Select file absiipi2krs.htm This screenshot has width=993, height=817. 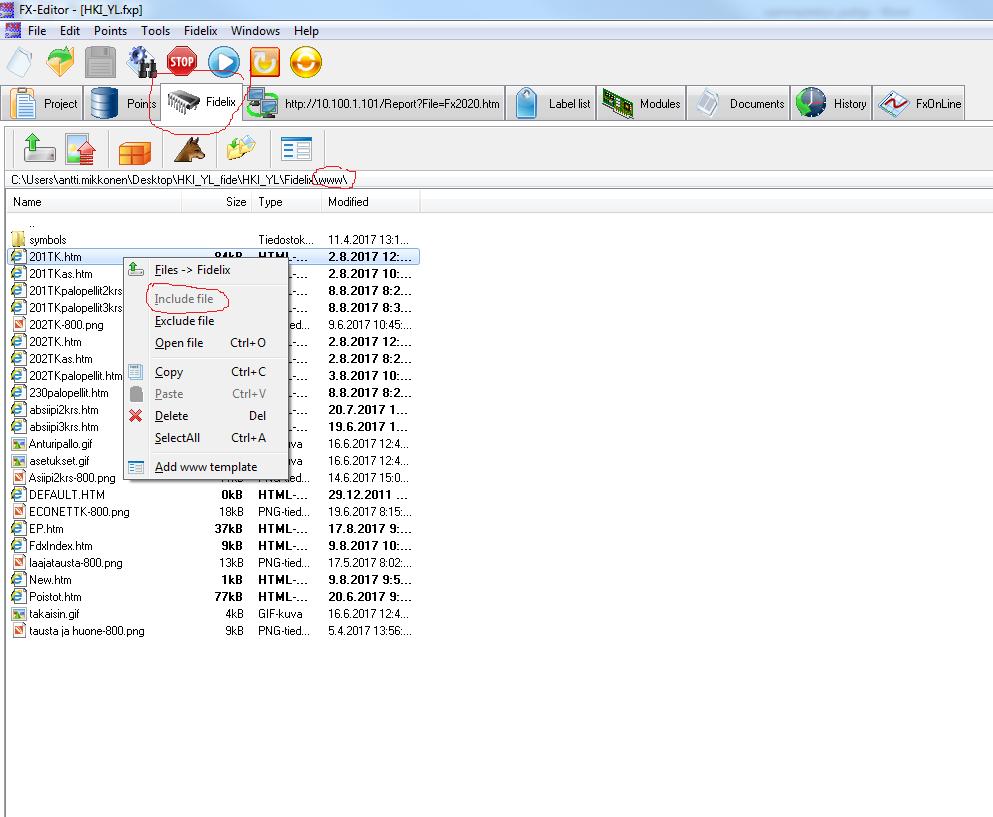63,410
